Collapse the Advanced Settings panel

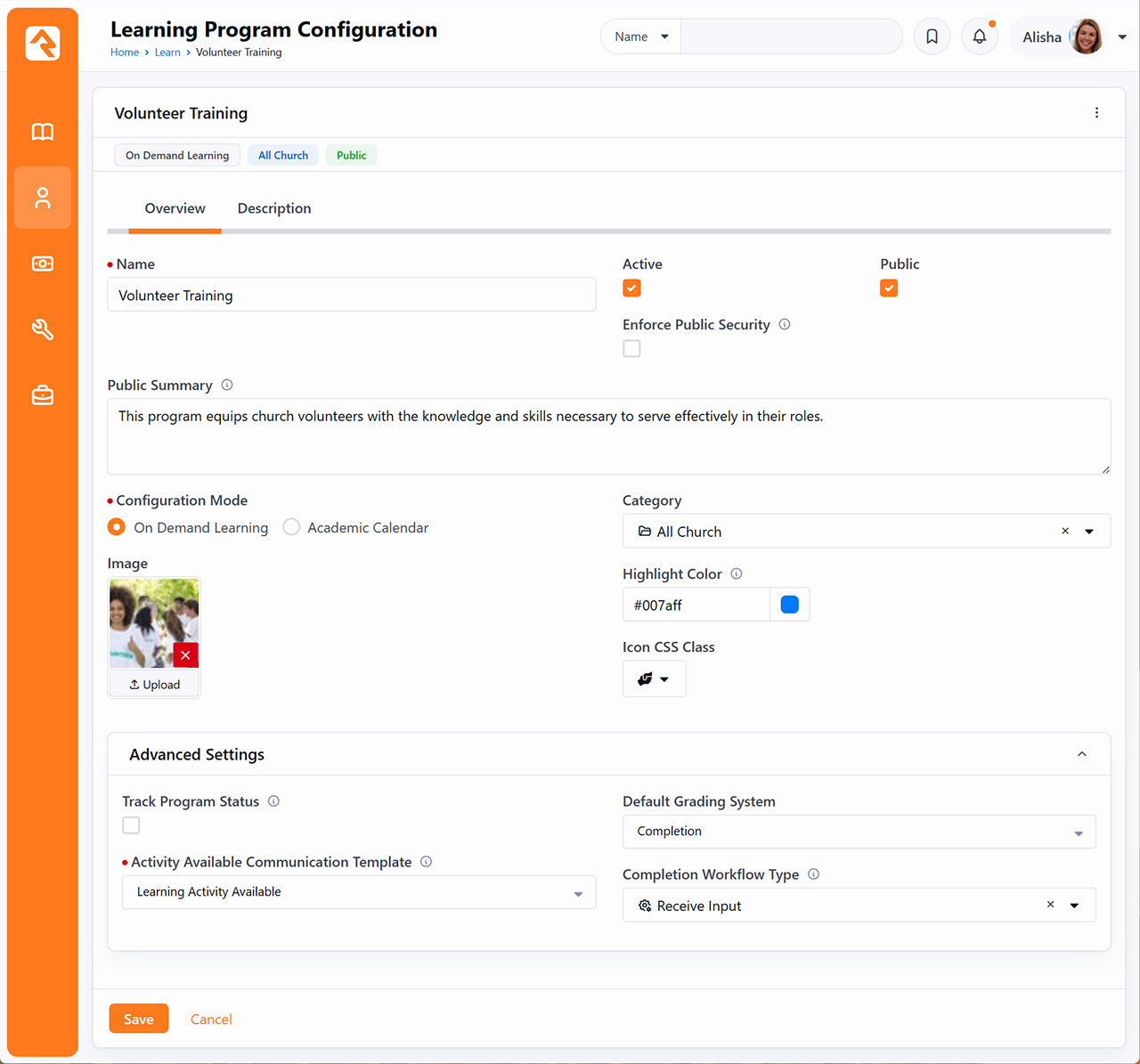[x=1081, y=754]
